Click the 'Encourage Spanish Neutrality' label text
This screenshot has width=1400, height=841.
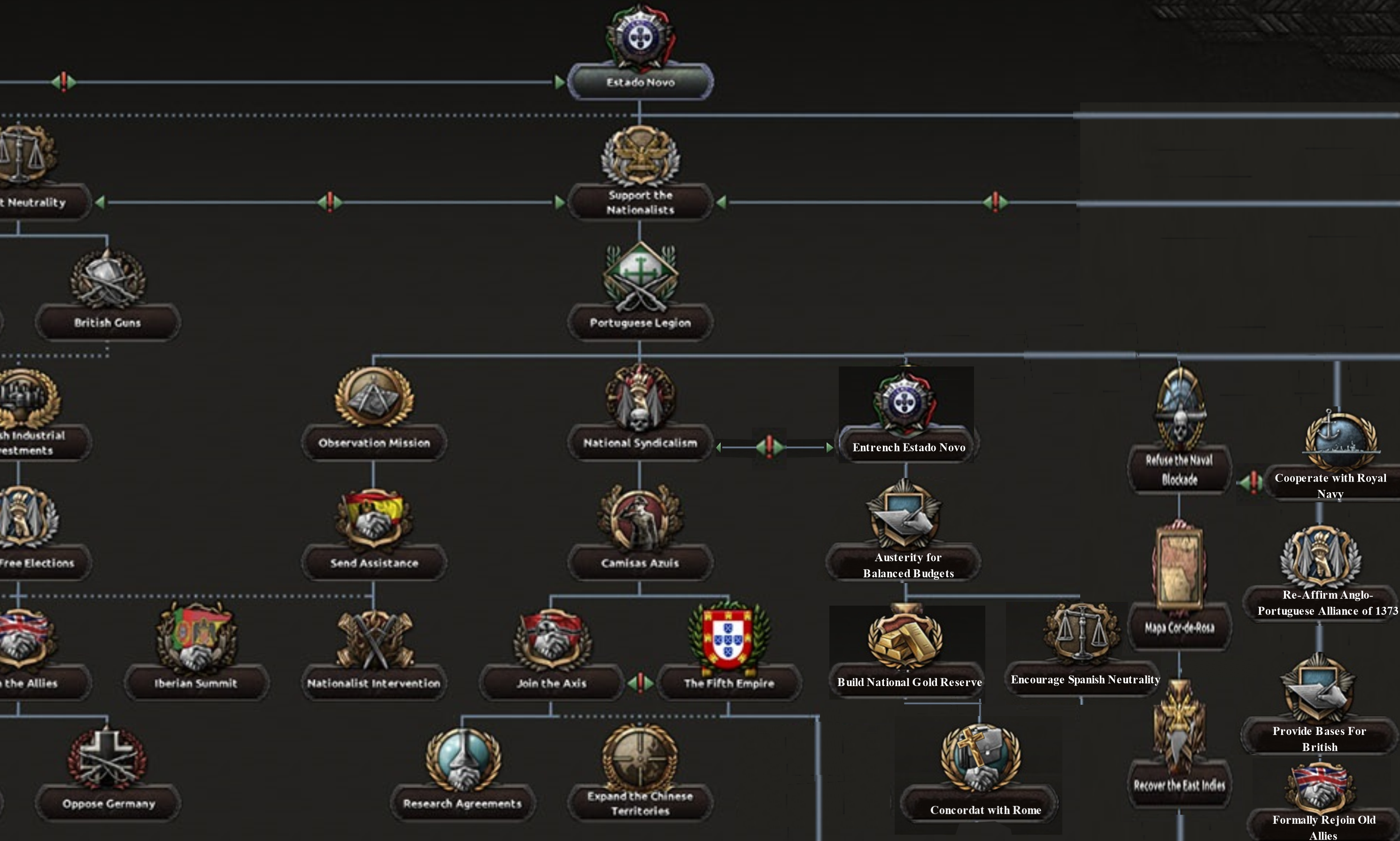(x=1086, y=679)
